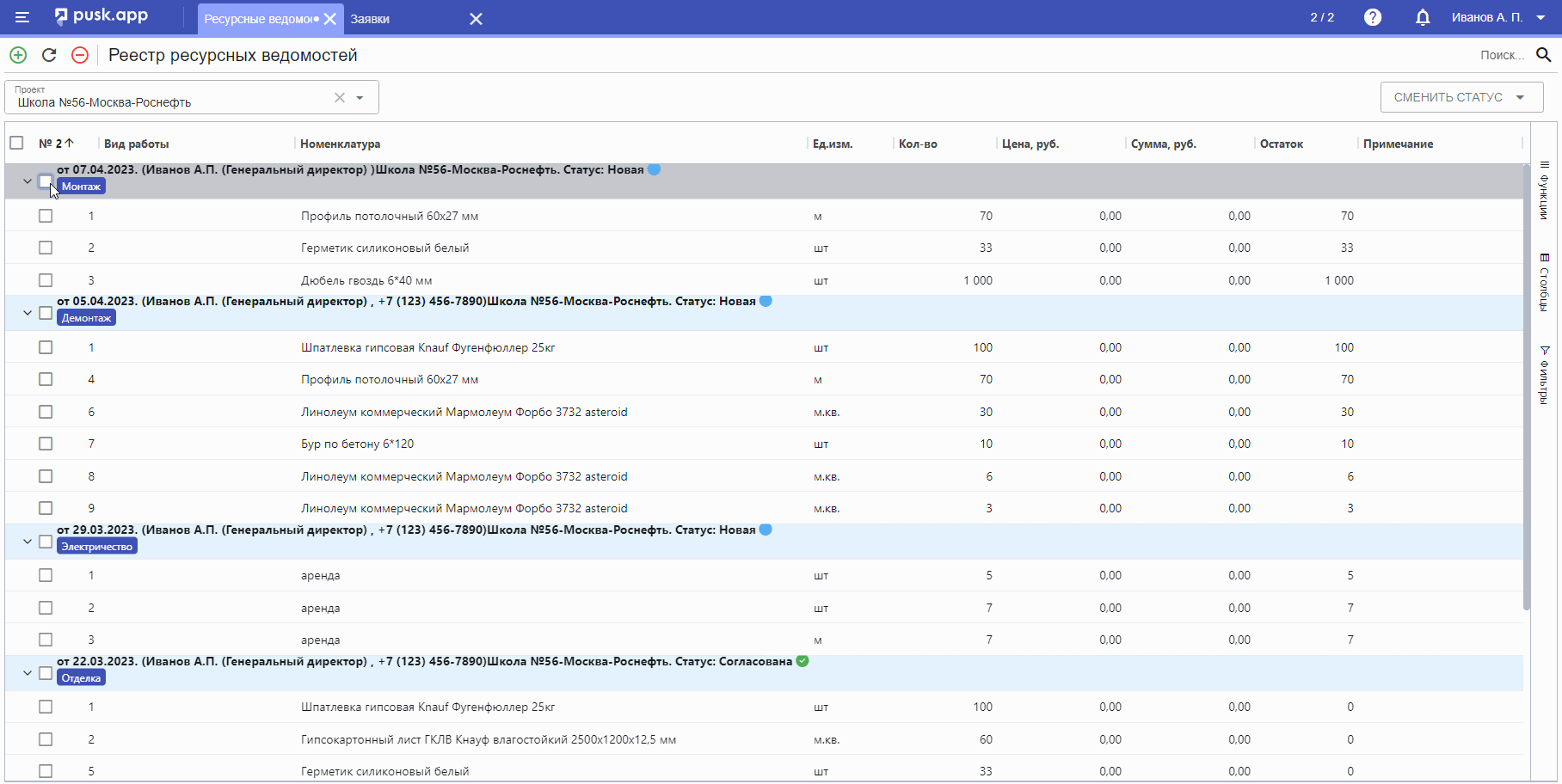Screen dimensions: 1562x784
Task: Open the Сменить статус dropdown
Action: click(x=1461, y=97)
